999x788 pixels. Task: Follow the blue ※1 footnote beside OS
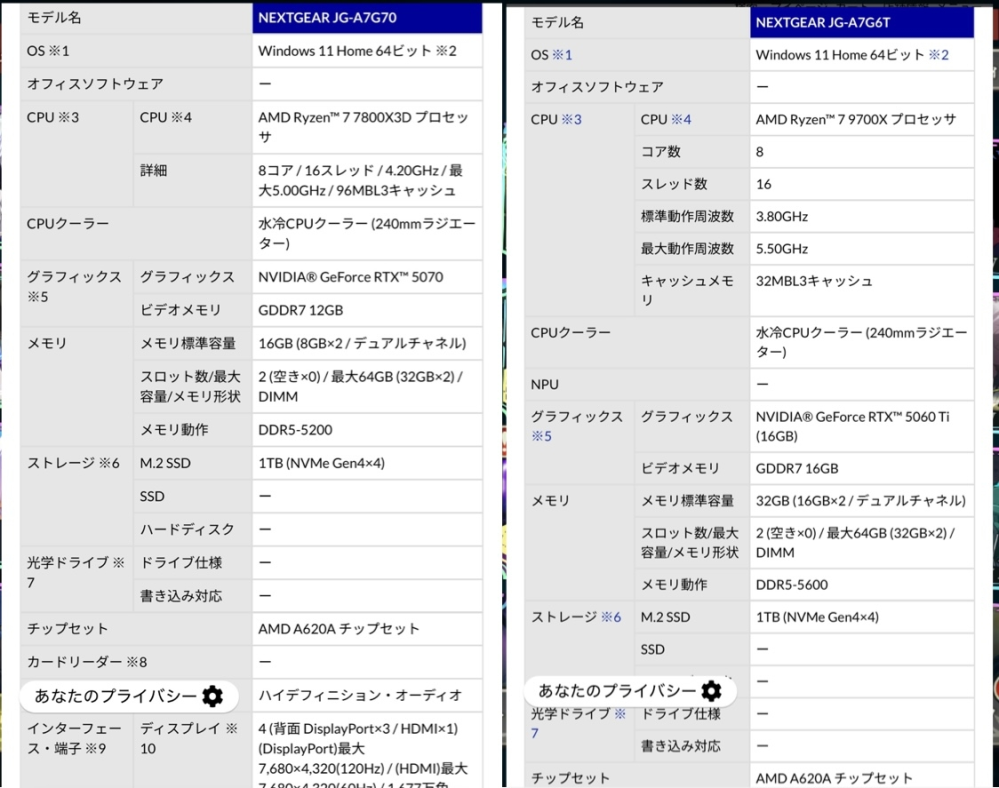[x=561, y=55]
